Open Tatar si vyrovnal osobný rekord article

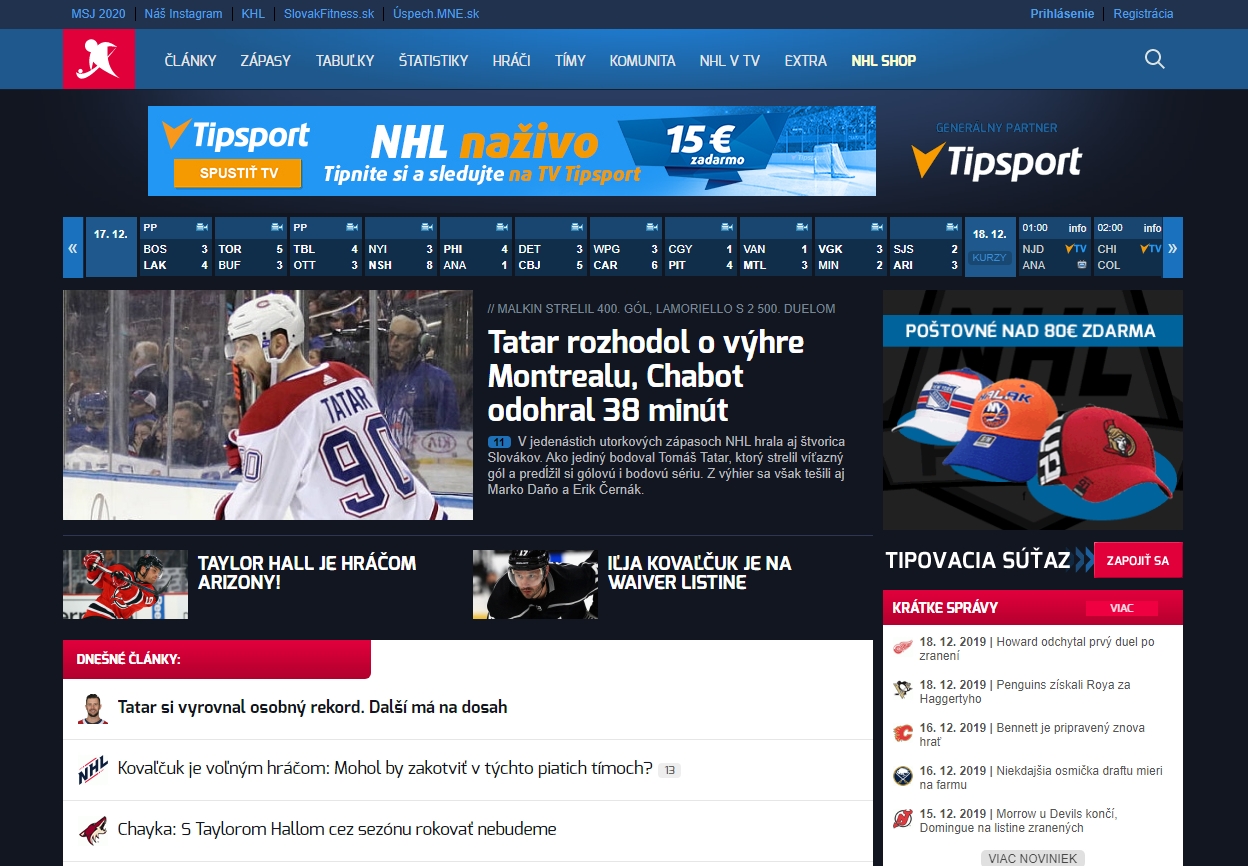click(x=313, y=707)
